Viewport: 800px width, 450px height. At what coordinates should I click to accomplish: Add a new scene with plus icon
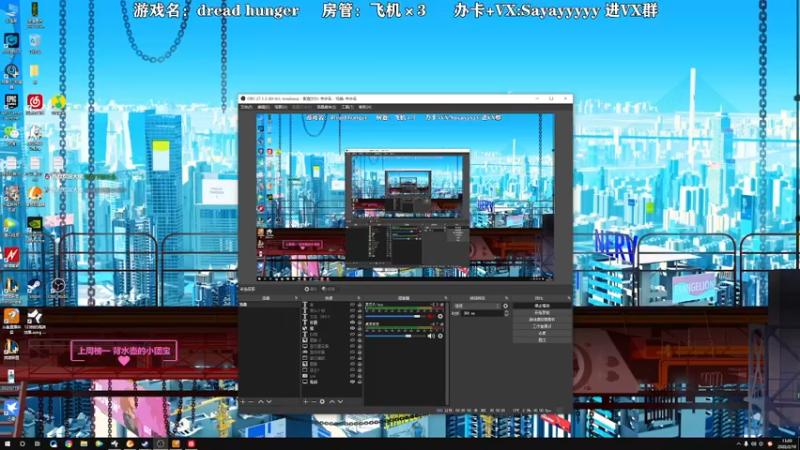[x=243, y=402]
